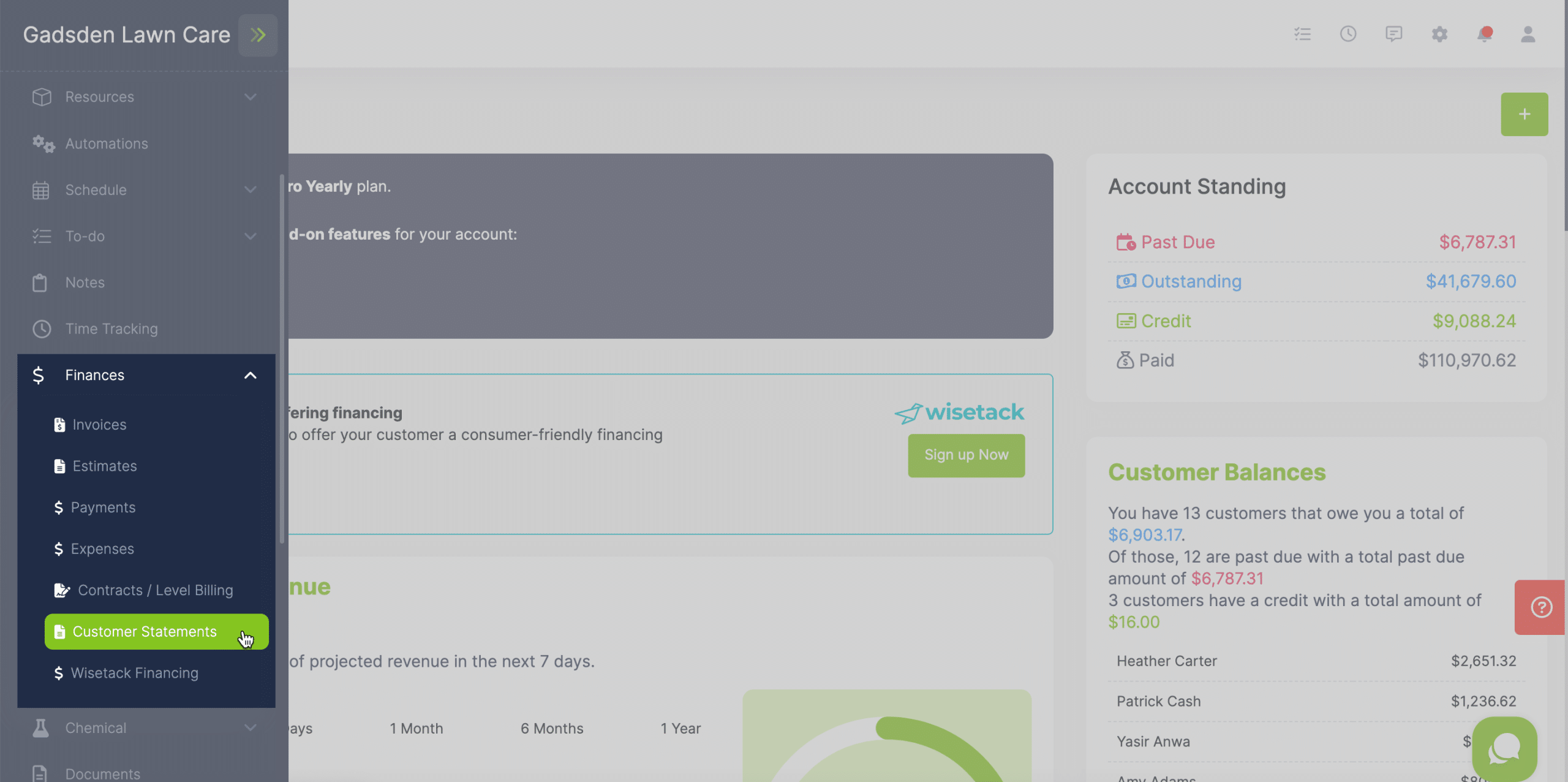
Task: Click the Customer Balances heading
Action: pos(1216,473)
